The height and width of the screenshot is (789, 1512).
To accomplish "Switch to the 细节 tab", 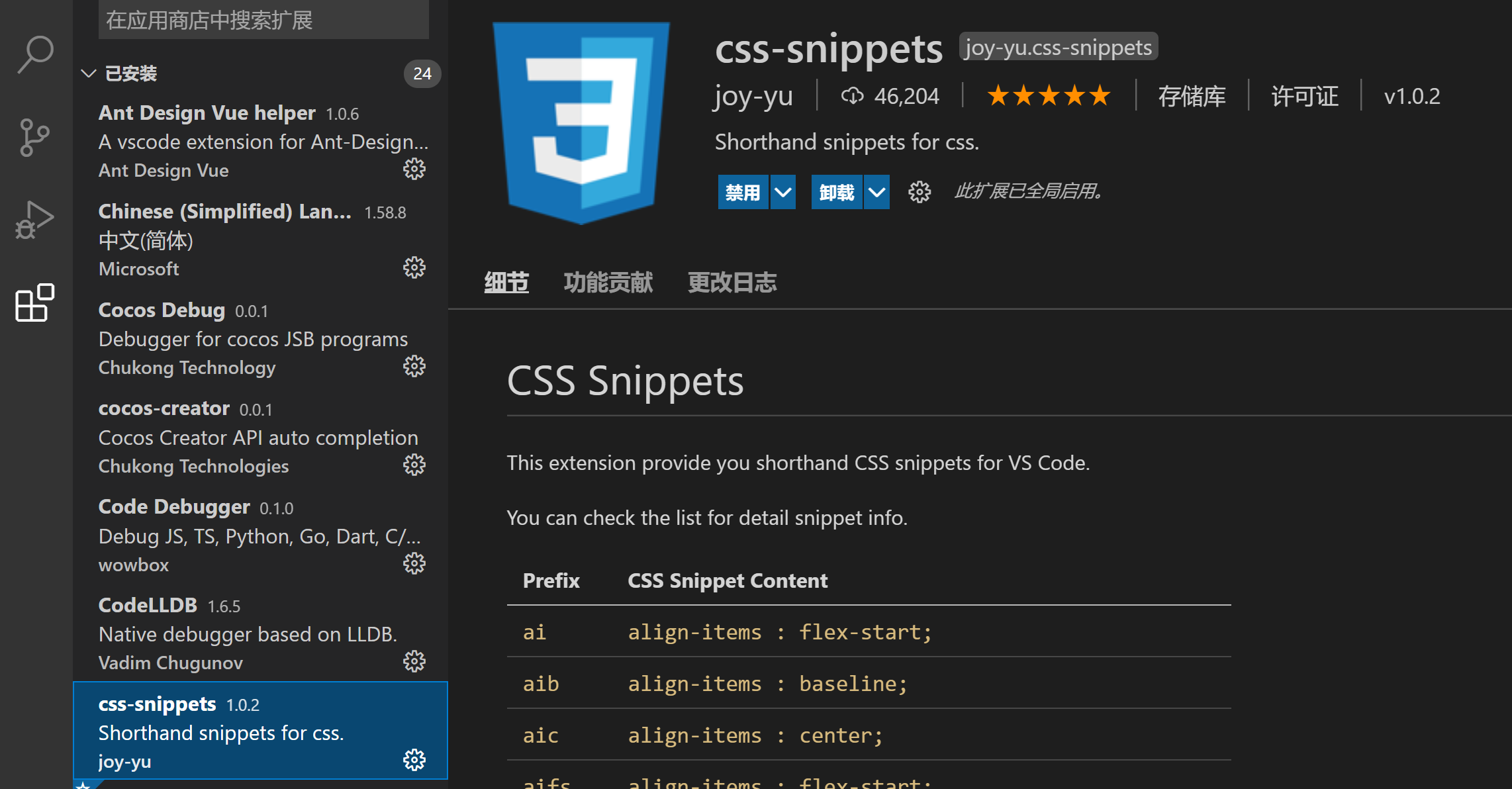I will pyautogui.click(x=506, y=283).
